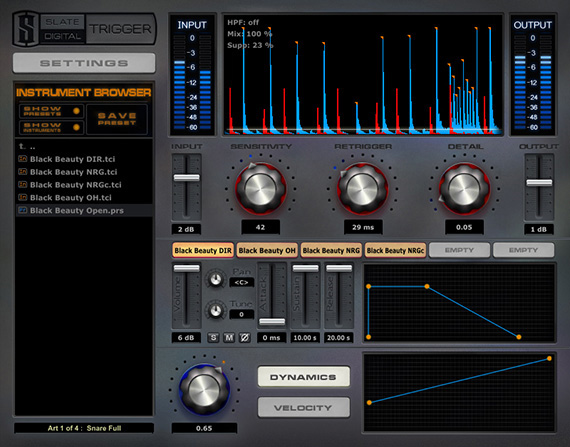Invert phase with the Ø button
Viewport: 570px width, 447px height.
245,338
